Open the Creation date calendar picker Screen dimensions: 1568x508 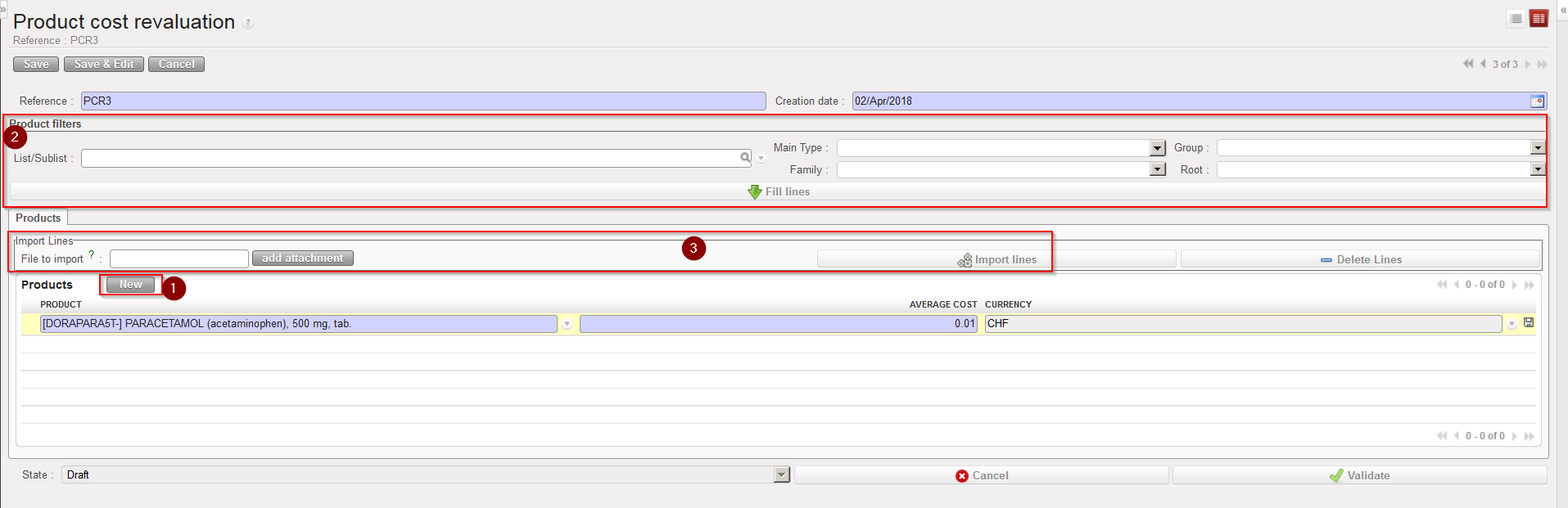[1537, 101]
